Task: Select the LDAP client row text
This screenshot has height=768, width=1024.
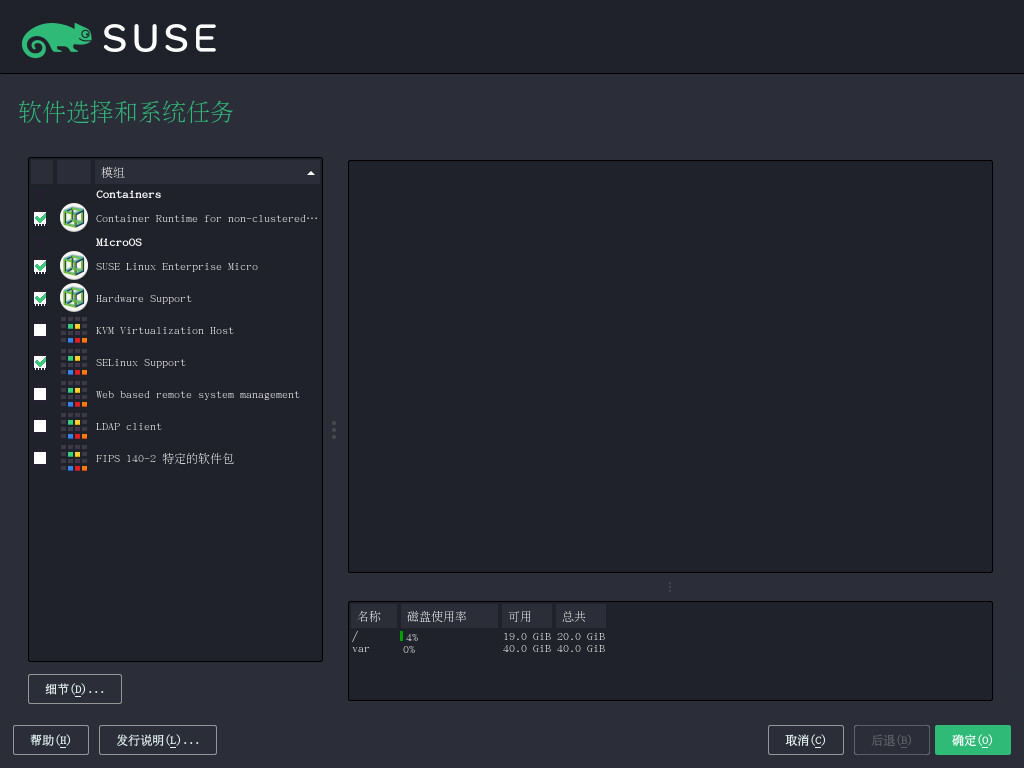Action: [x=129, y=426]
